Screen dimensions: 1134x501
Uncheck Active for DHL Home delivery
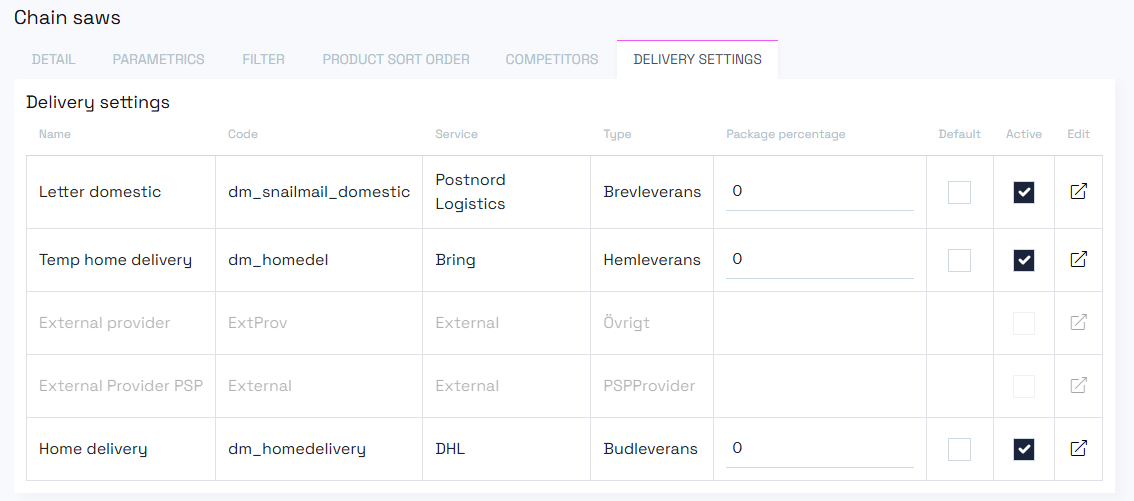(x=1023, y=449)
